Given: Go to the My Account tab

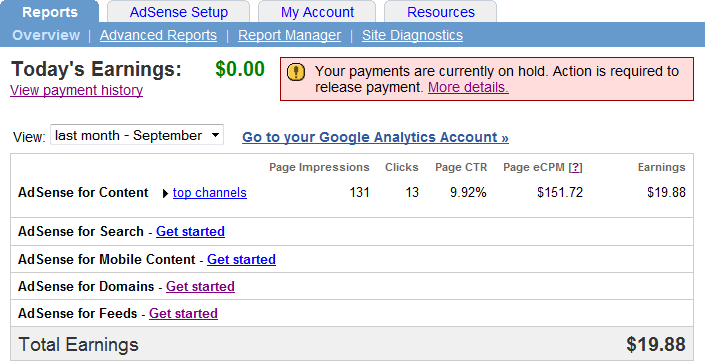Looking at the screenshot, I should coord(317,12).
